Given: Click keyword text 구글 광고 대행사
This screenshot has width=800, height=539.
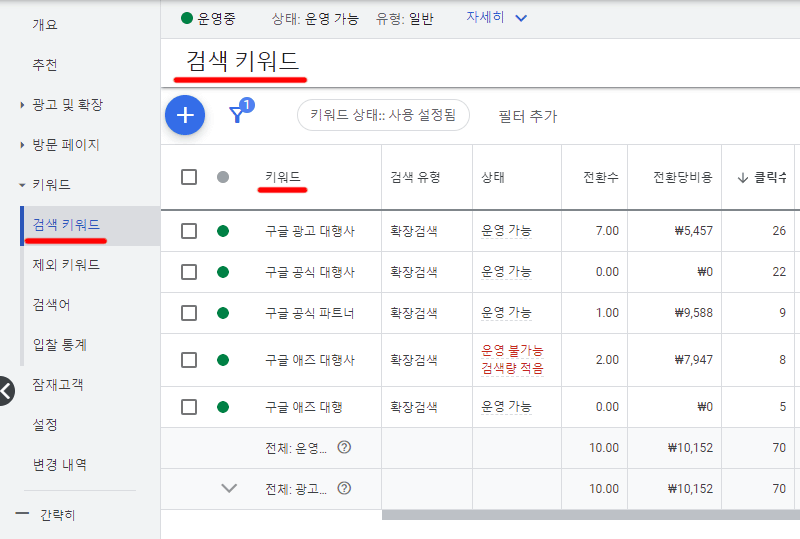Looking at the screenshot, I should 310,231.
